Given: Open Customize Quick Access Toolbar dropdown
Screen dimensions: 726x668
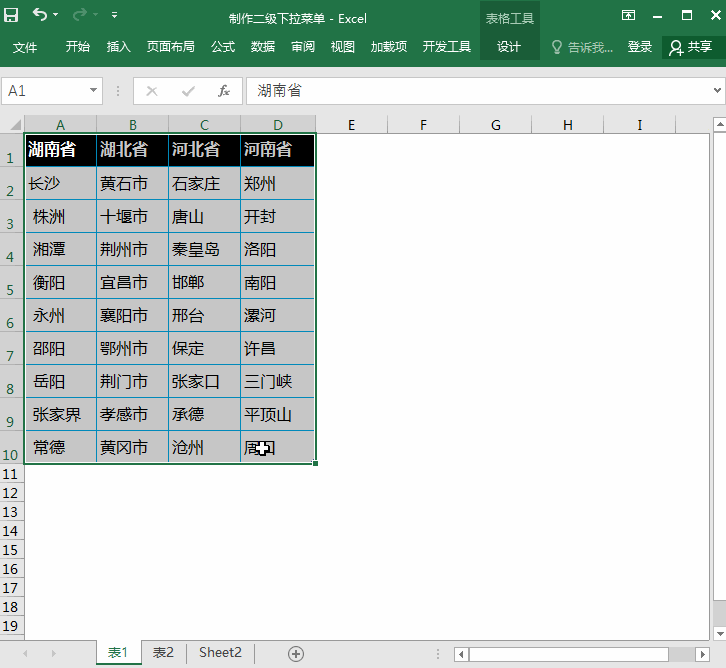Looking at the screenshot, I should (x=115, y=16).
